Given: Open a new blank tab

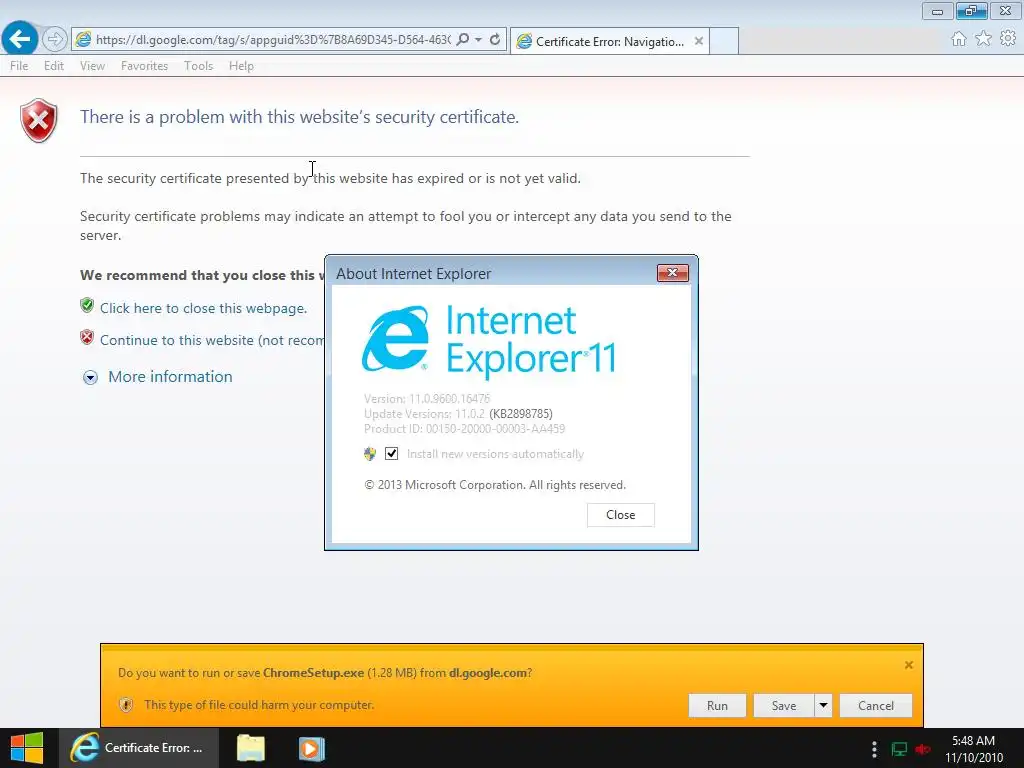Looking at the screenshot, I should click(724, 41).
